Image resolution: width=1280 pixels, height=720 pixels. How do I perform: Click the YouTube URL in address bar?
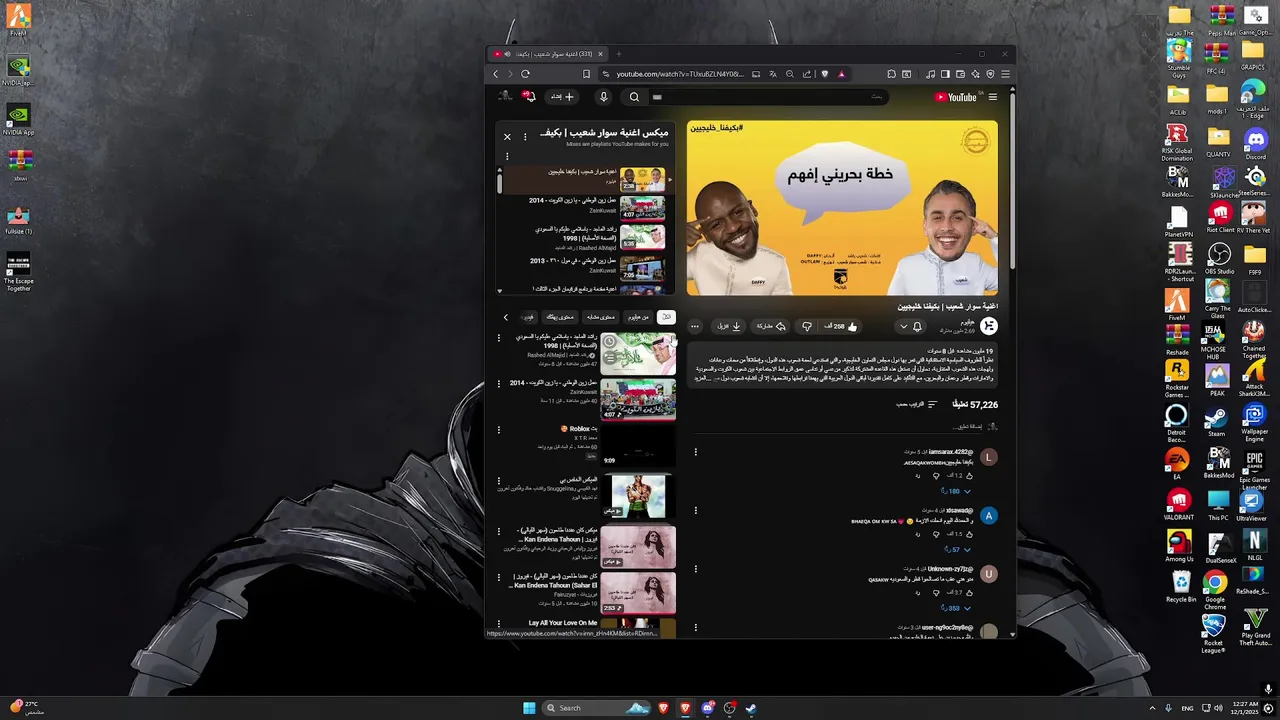(x=679, y=74)
